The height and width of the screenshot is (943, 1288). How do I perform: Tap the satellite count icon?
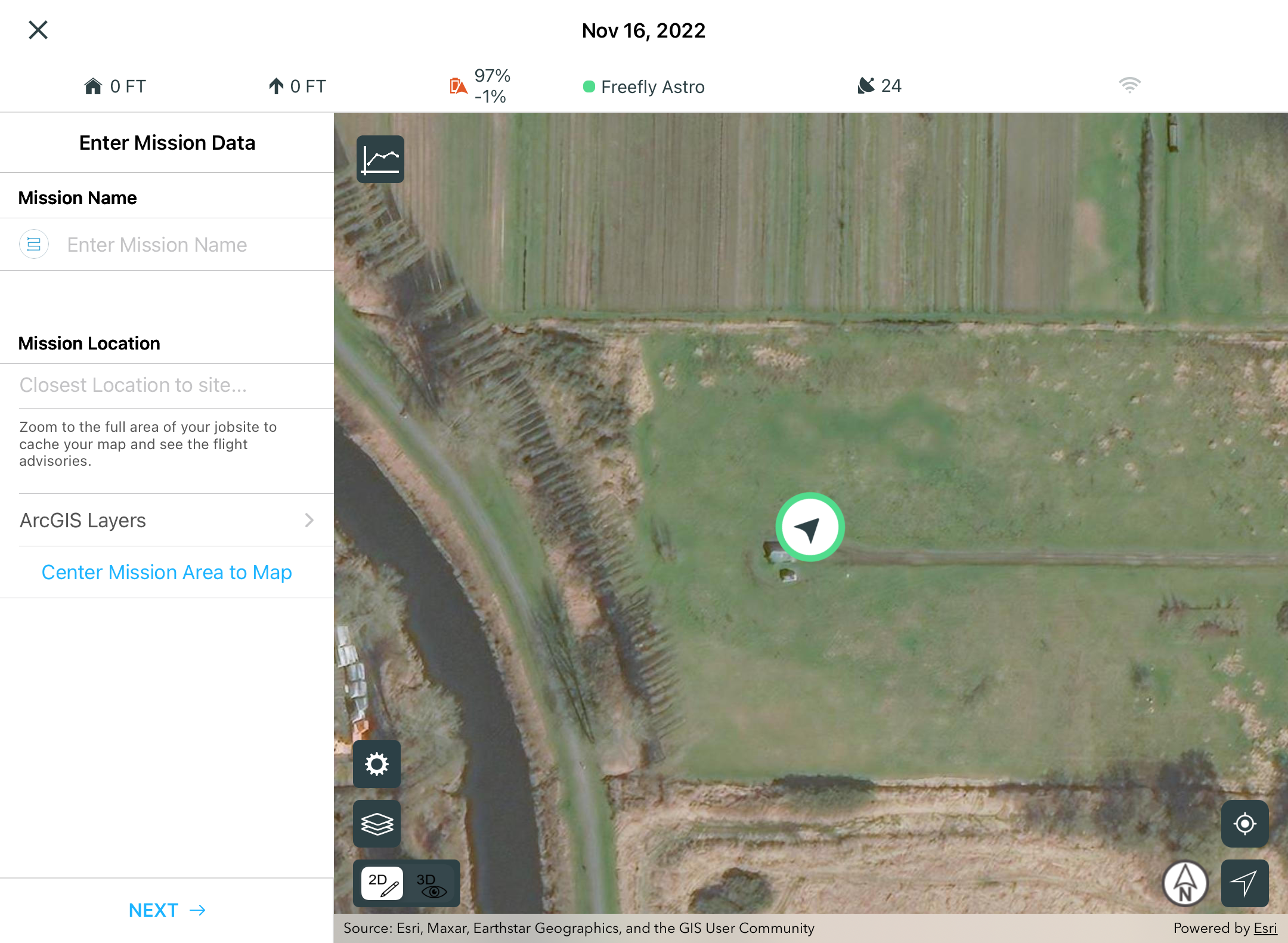866,86
